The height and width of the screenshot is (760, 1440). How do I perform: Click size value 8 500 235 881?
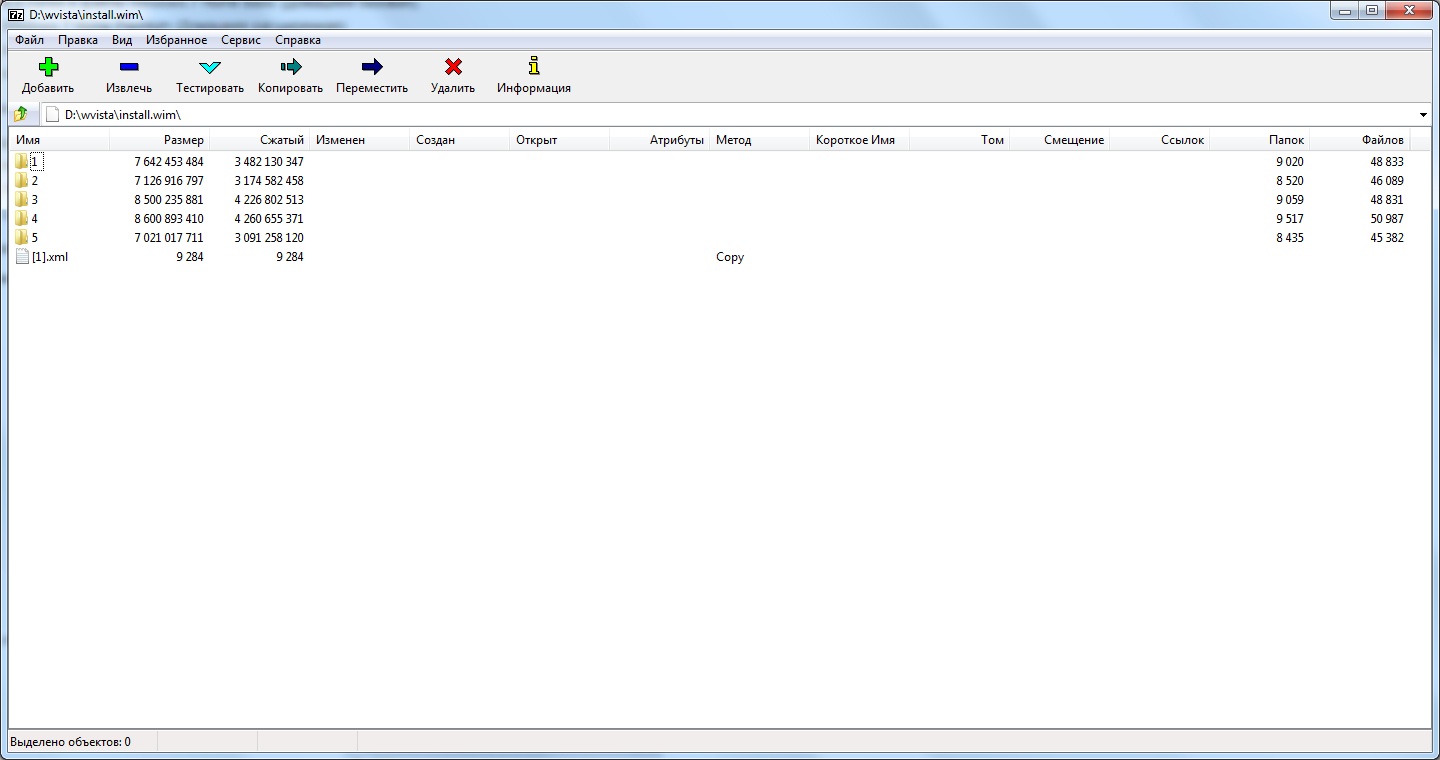[x=169, y=200]
